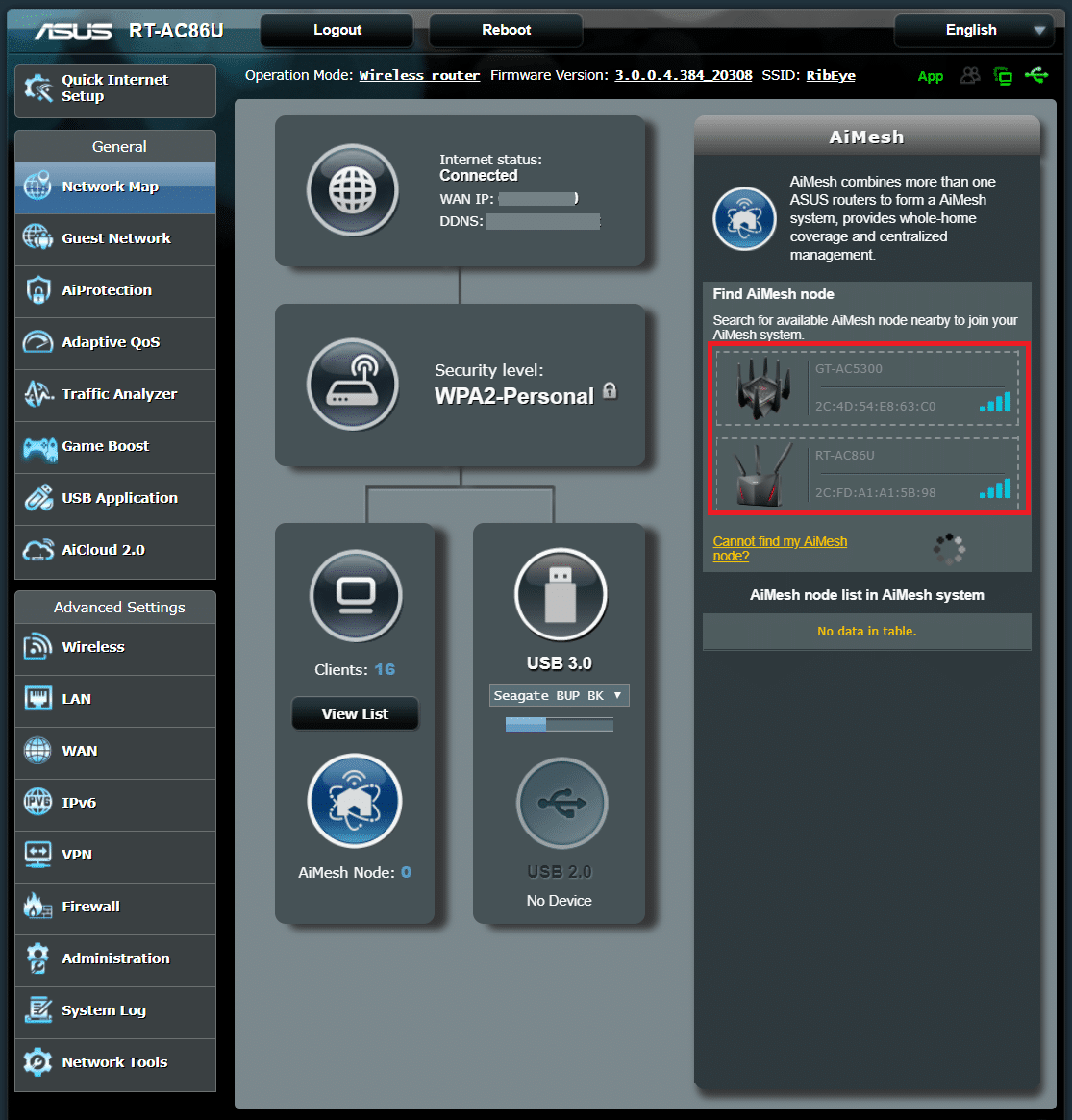Click the View List button
The width and height of the screenshot is (1072, 1120).
coord(355,713)
